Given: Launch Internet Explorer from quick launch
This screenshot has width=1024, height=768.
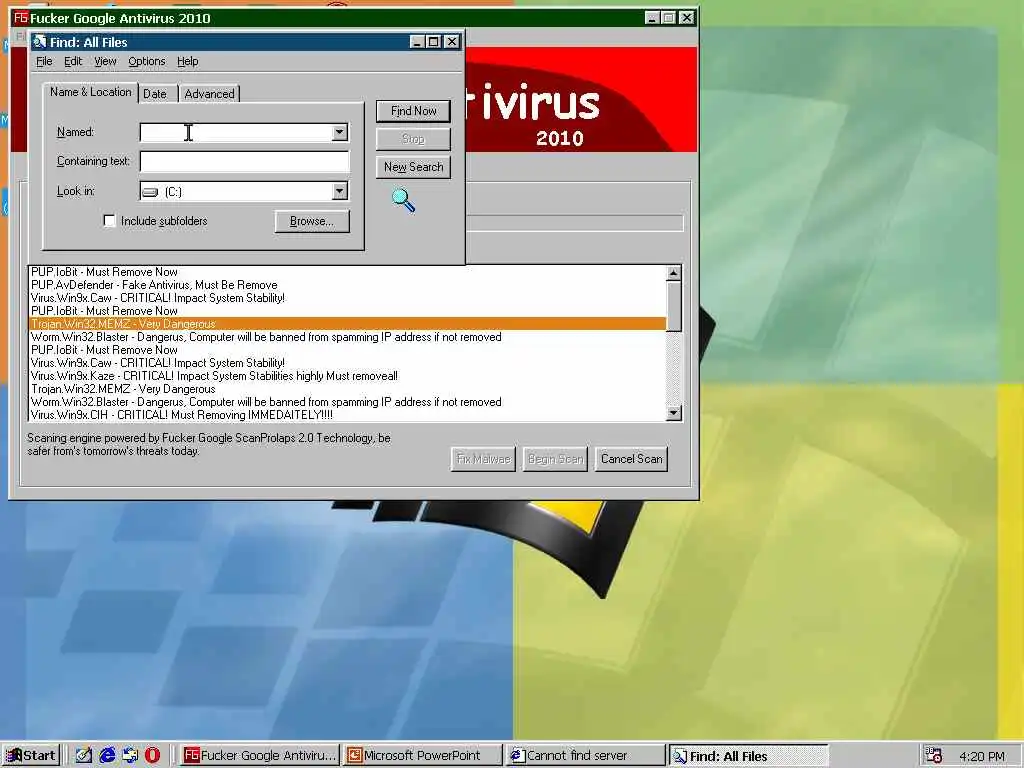Looking at the screenshot, I should tap(106, 756).
